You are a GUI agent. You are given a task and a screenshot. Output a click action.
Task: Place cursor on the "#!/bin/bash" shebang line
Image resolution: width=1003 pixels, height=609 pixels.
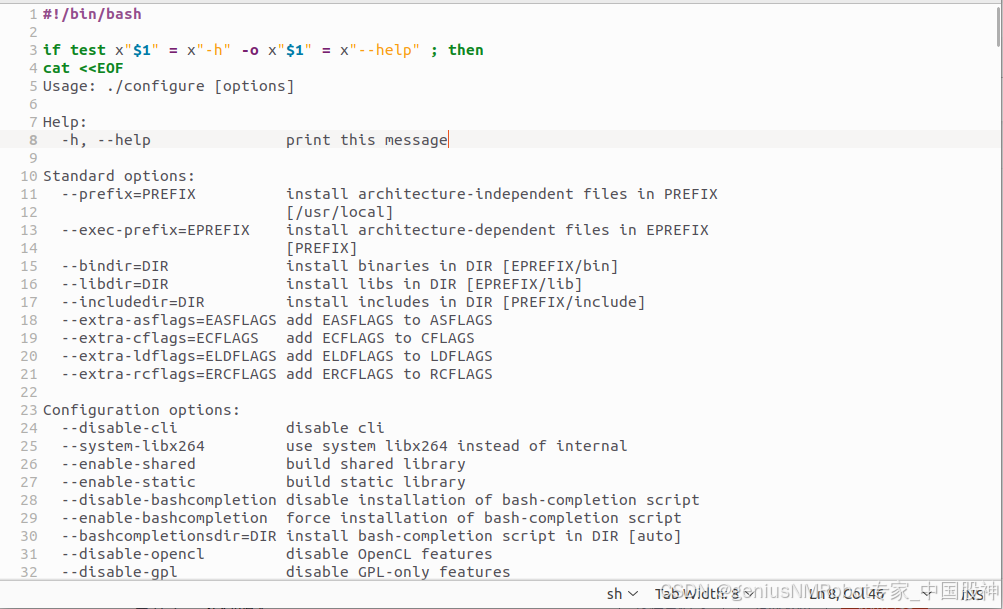click(x=90, y=13)
